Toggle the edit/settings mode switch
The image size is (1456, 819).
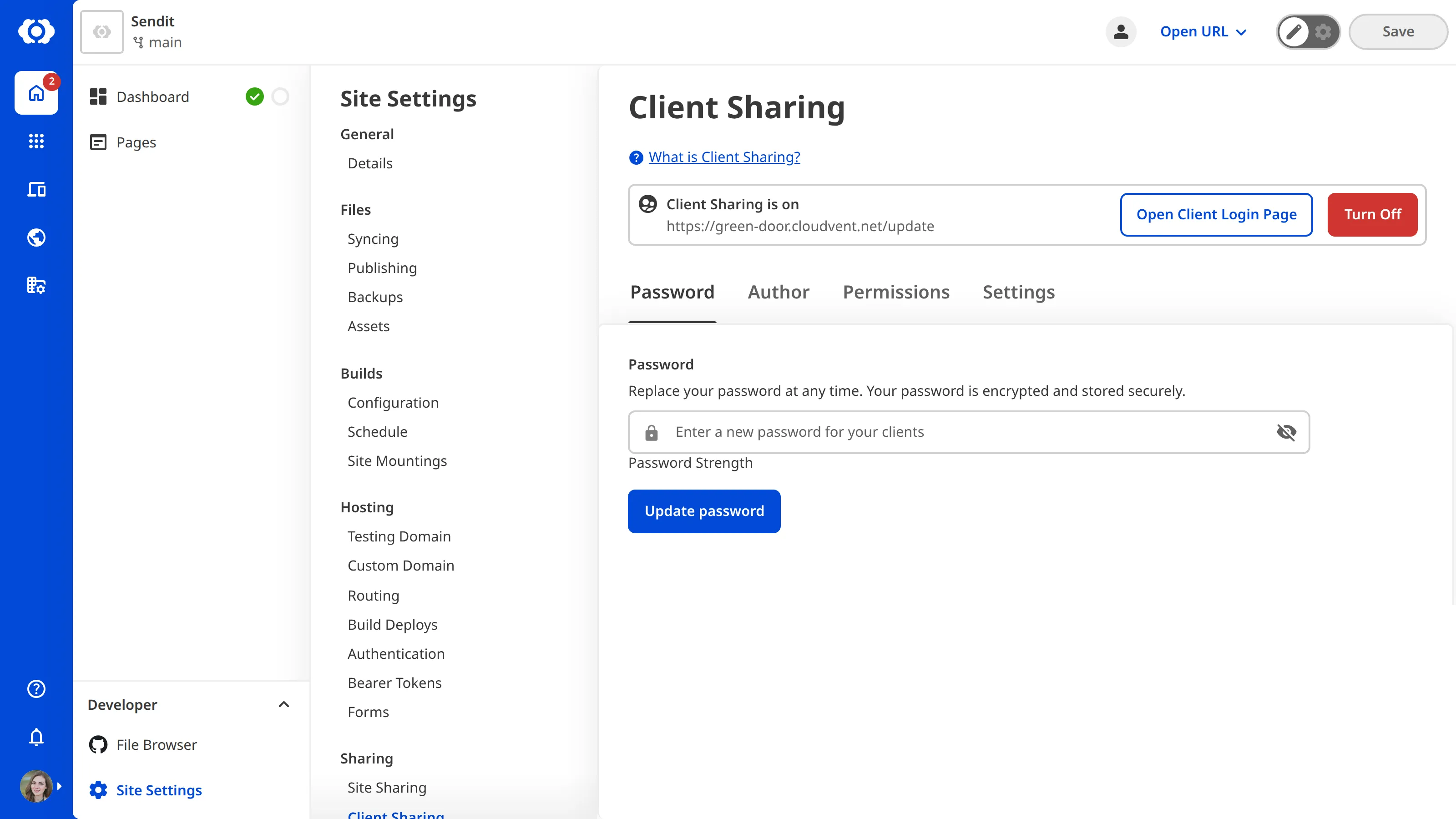click(1308, 32)
